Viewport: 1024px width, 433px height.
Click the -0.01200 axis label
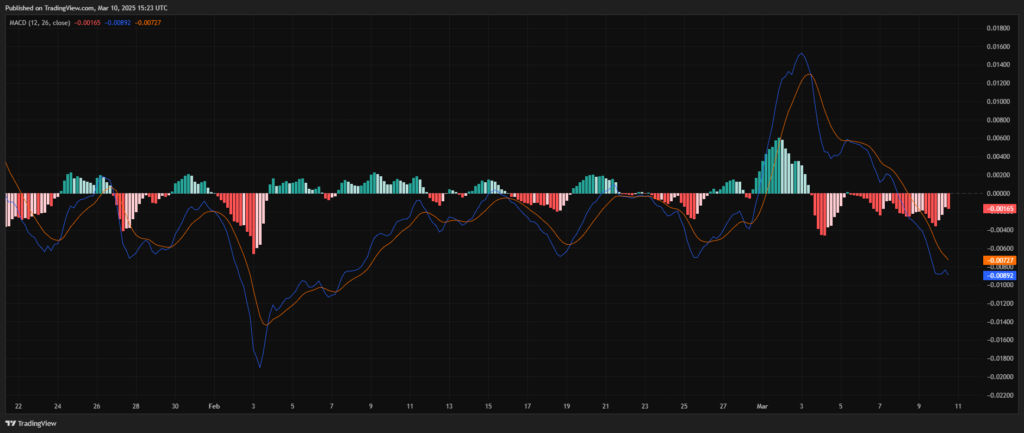999,303
